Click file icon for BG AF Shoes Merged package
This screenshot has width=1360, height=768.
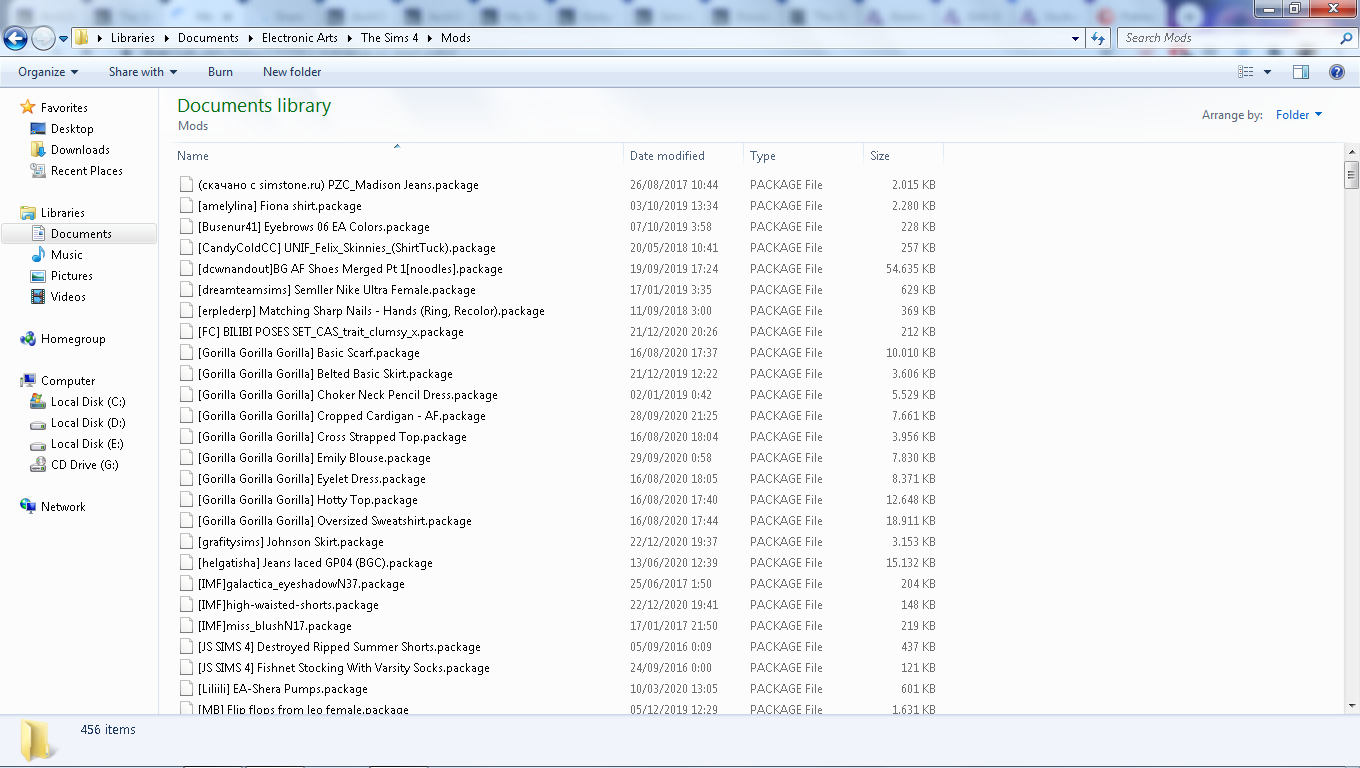tap(185, 269)
